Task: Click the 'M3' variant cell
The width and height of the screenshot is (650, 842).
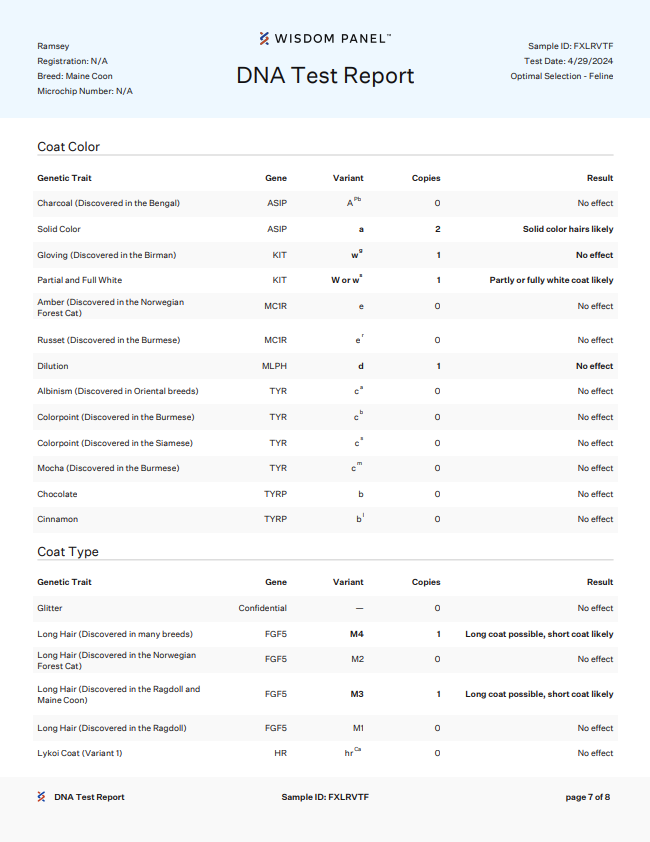Action: tap(357, 694)
